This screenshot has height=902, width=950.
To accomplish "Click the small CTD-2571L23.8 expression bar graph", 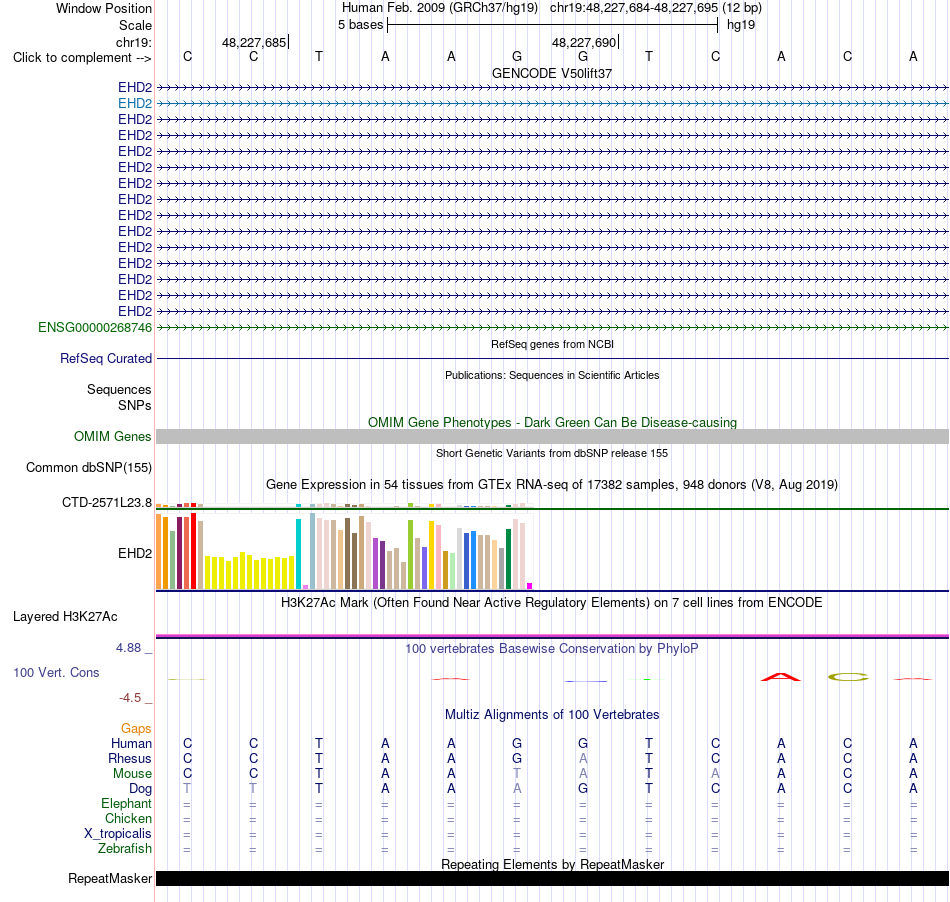I will coord(344,505).
